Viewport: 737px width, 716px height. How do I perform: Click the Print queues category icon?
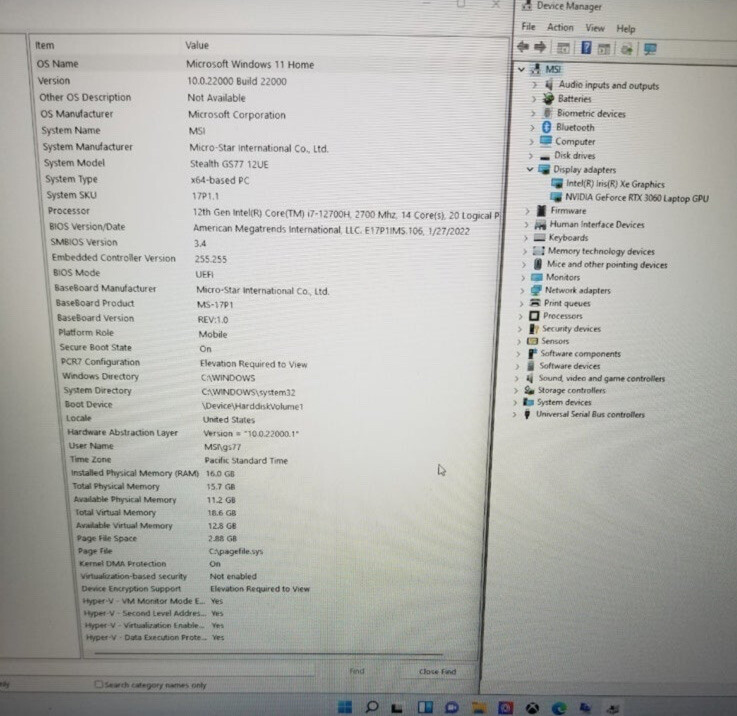click(x=535, y=303)
